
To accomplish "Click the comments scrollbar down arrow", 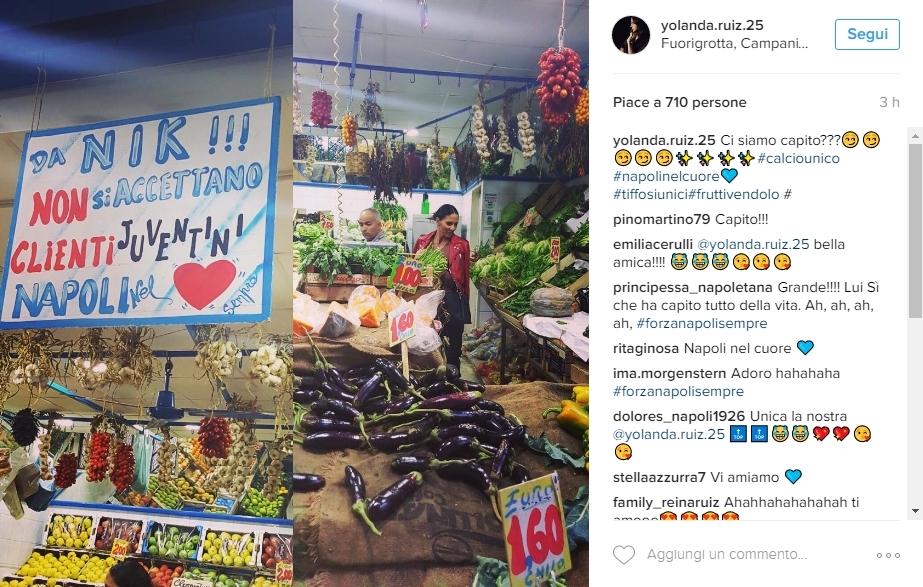I will (915, 511).
